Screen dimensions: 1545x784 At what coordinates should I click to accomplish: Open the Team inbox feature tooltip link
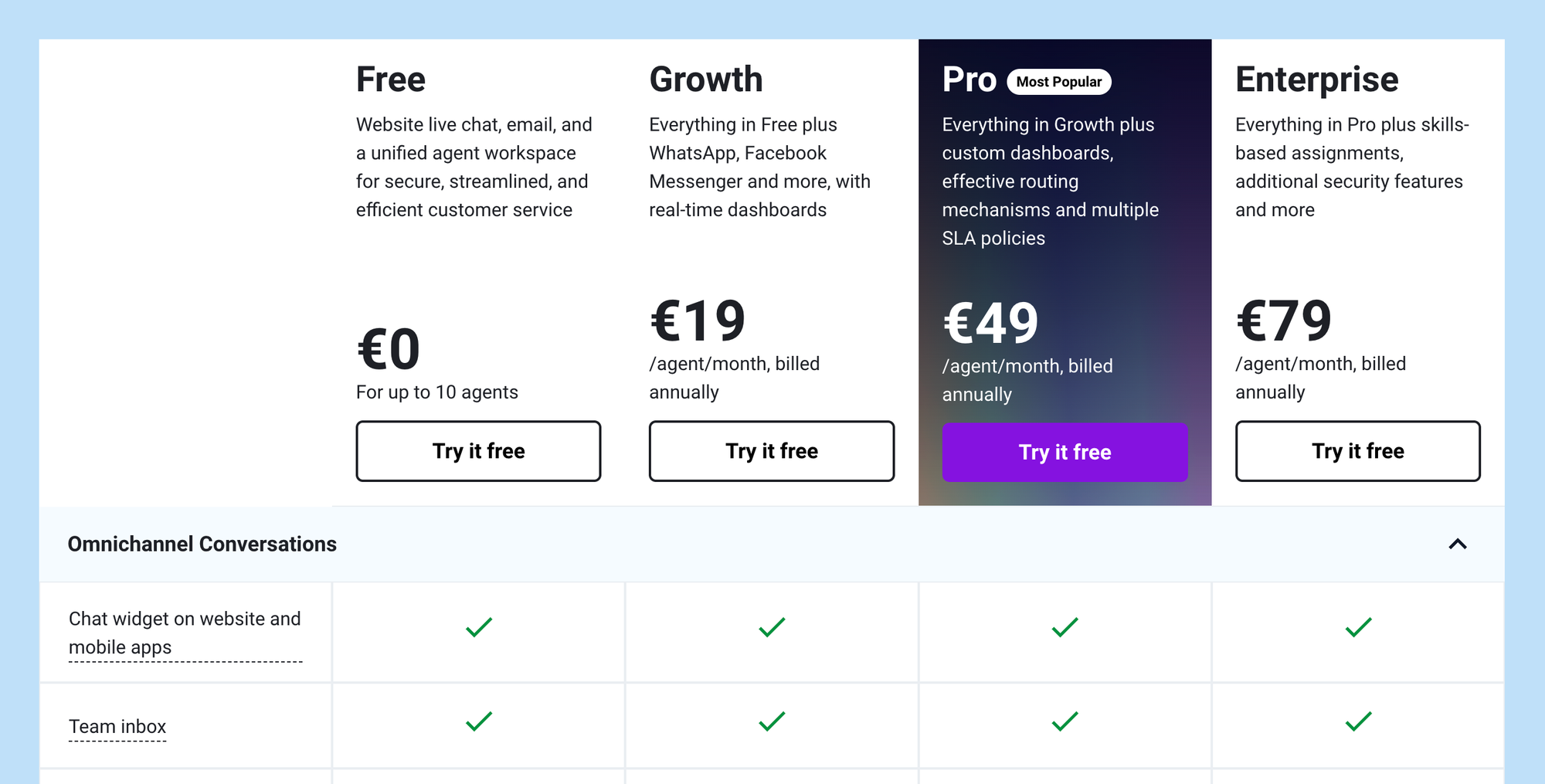pyautogui.click(x=117, y=726)
